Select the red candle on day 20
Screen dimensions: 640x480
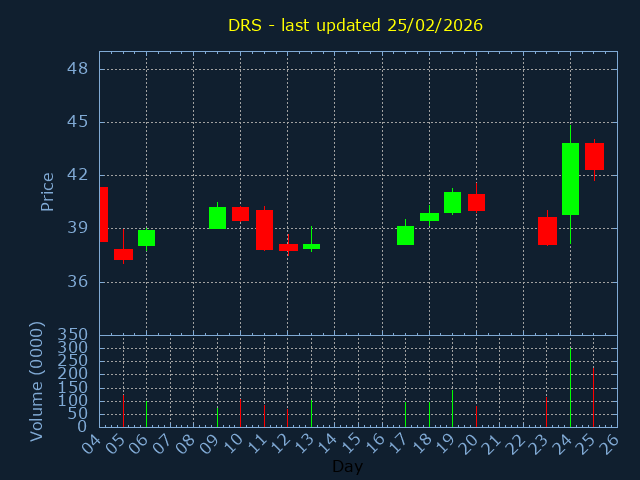pyautogui.click(x=476, y=202)
